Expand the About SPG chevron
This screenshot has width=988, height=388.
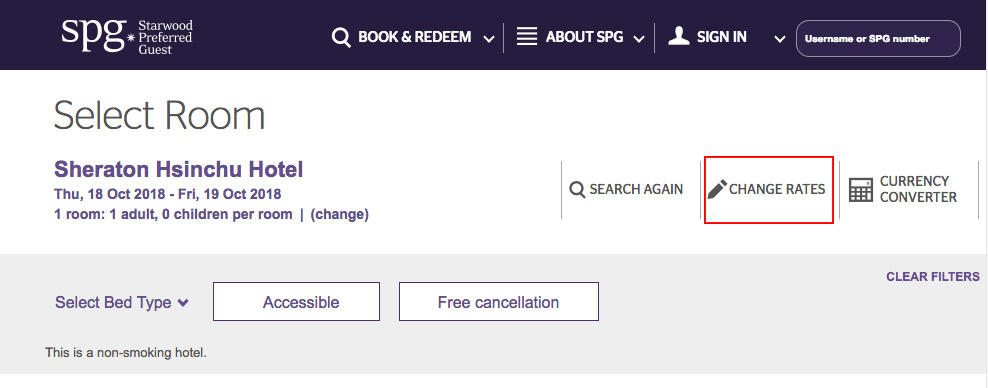pyautogui.click(x=639, y=40)
